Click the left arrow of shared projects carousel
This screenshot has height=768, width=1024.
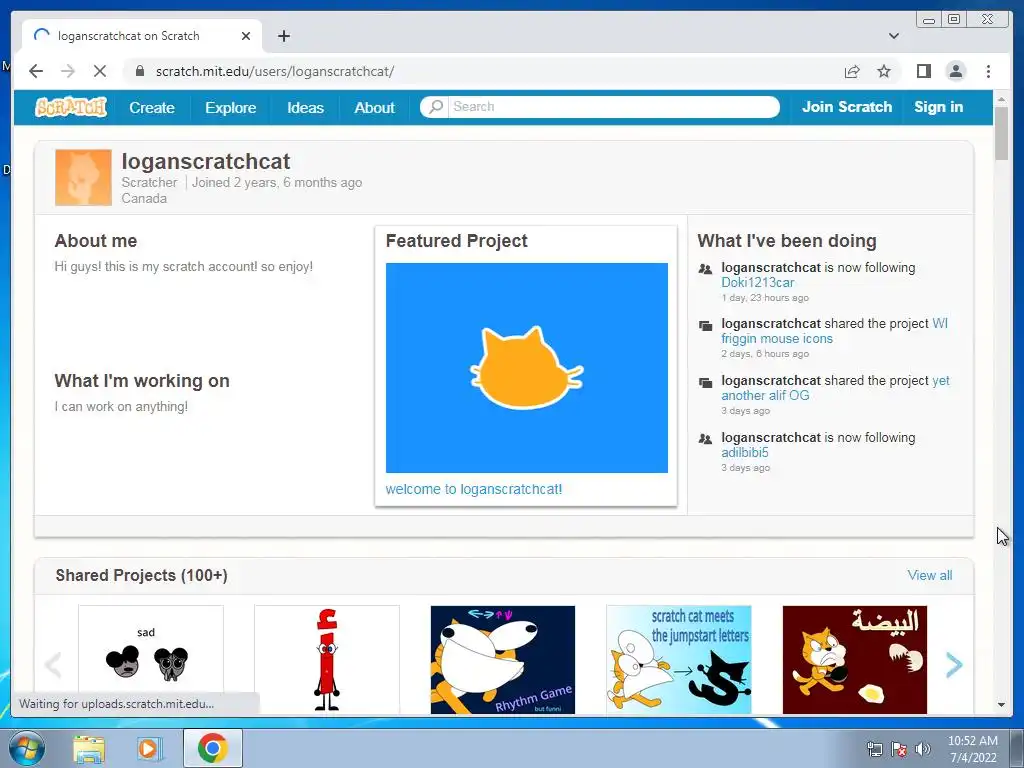pyautogui.click(x=53, y=665)
